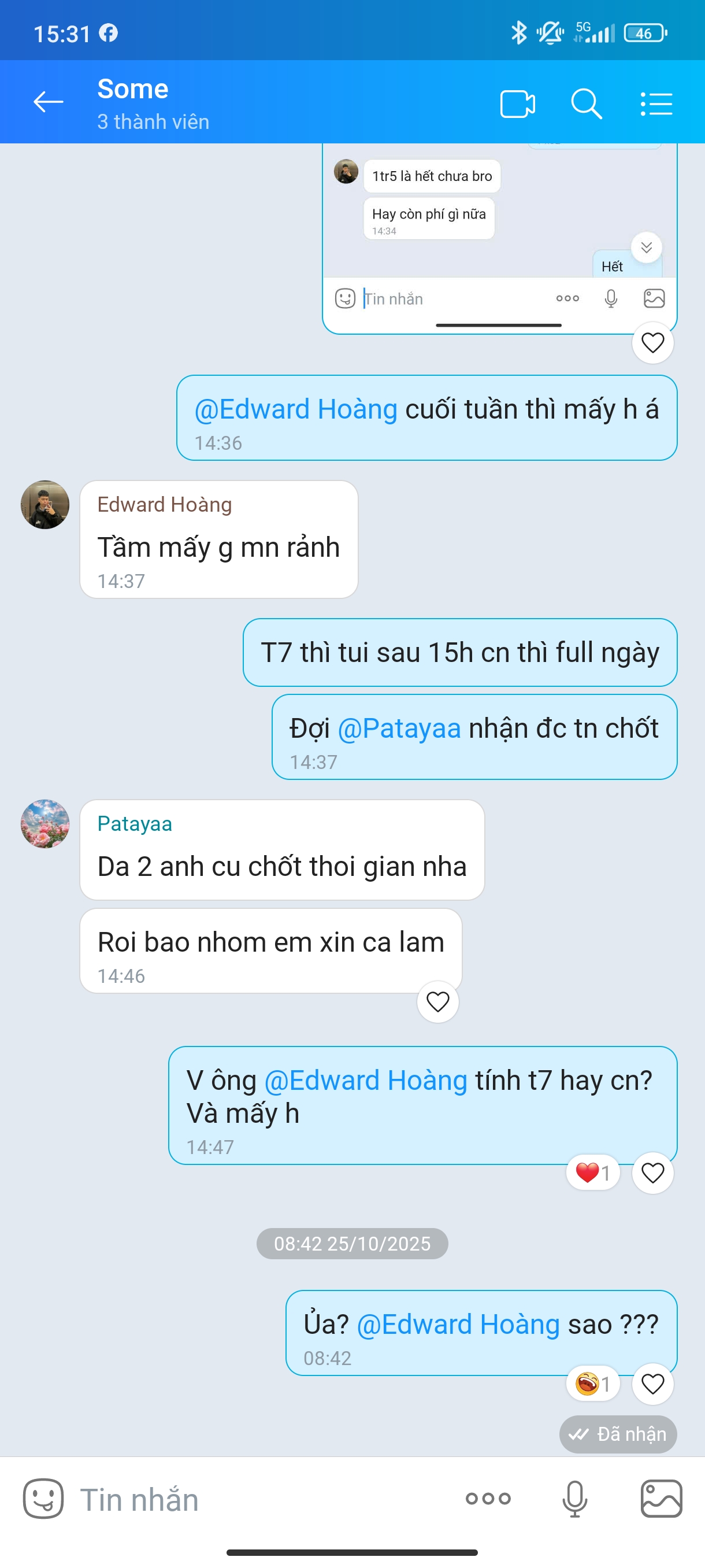The image size is (705, 1568).
Task: Tap the microphone to record voice message
Action: tap(575, 1499)
